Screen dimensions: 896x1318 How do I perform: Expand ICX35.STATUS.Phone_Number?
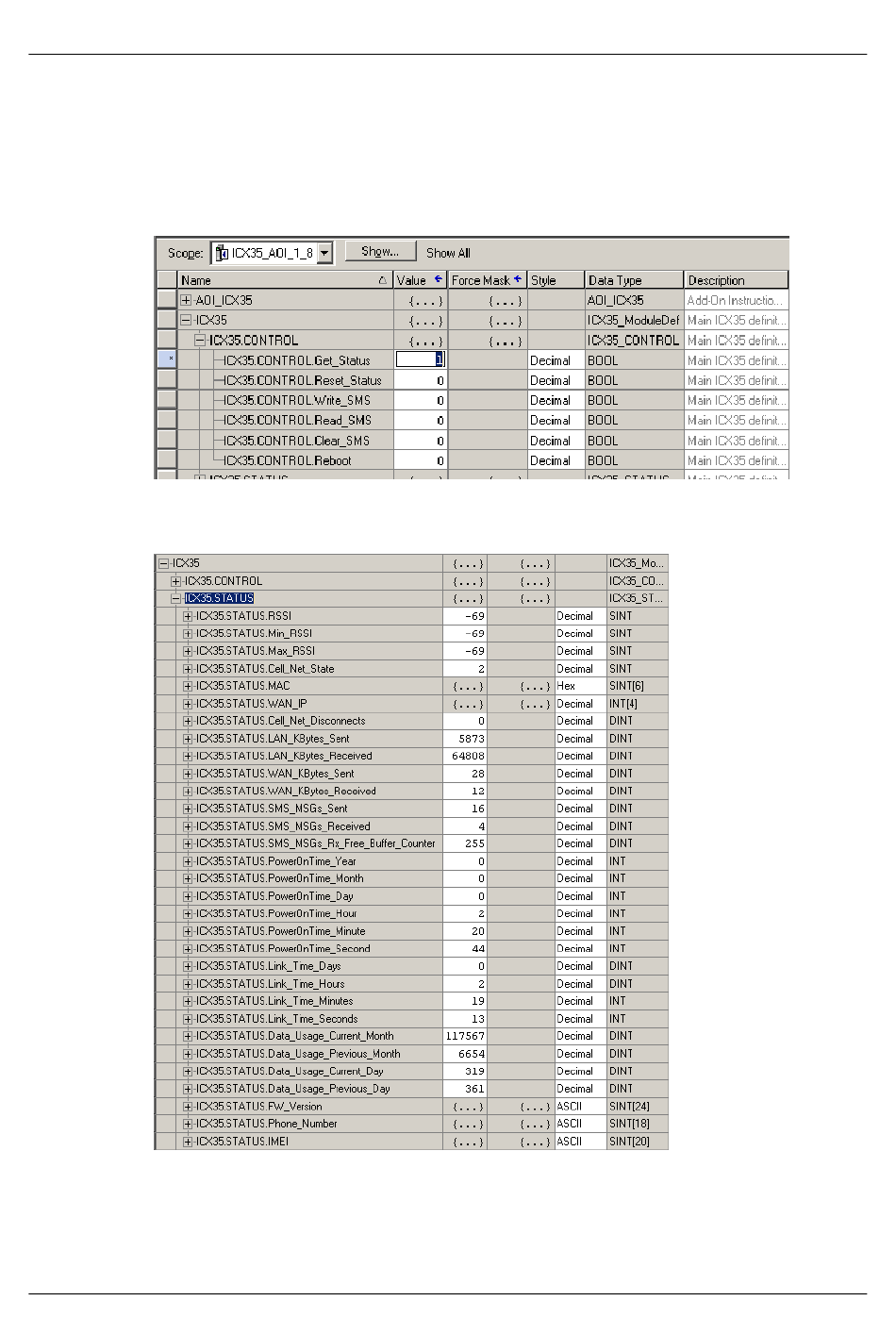pyautogui.click(x=188, y=1124)
